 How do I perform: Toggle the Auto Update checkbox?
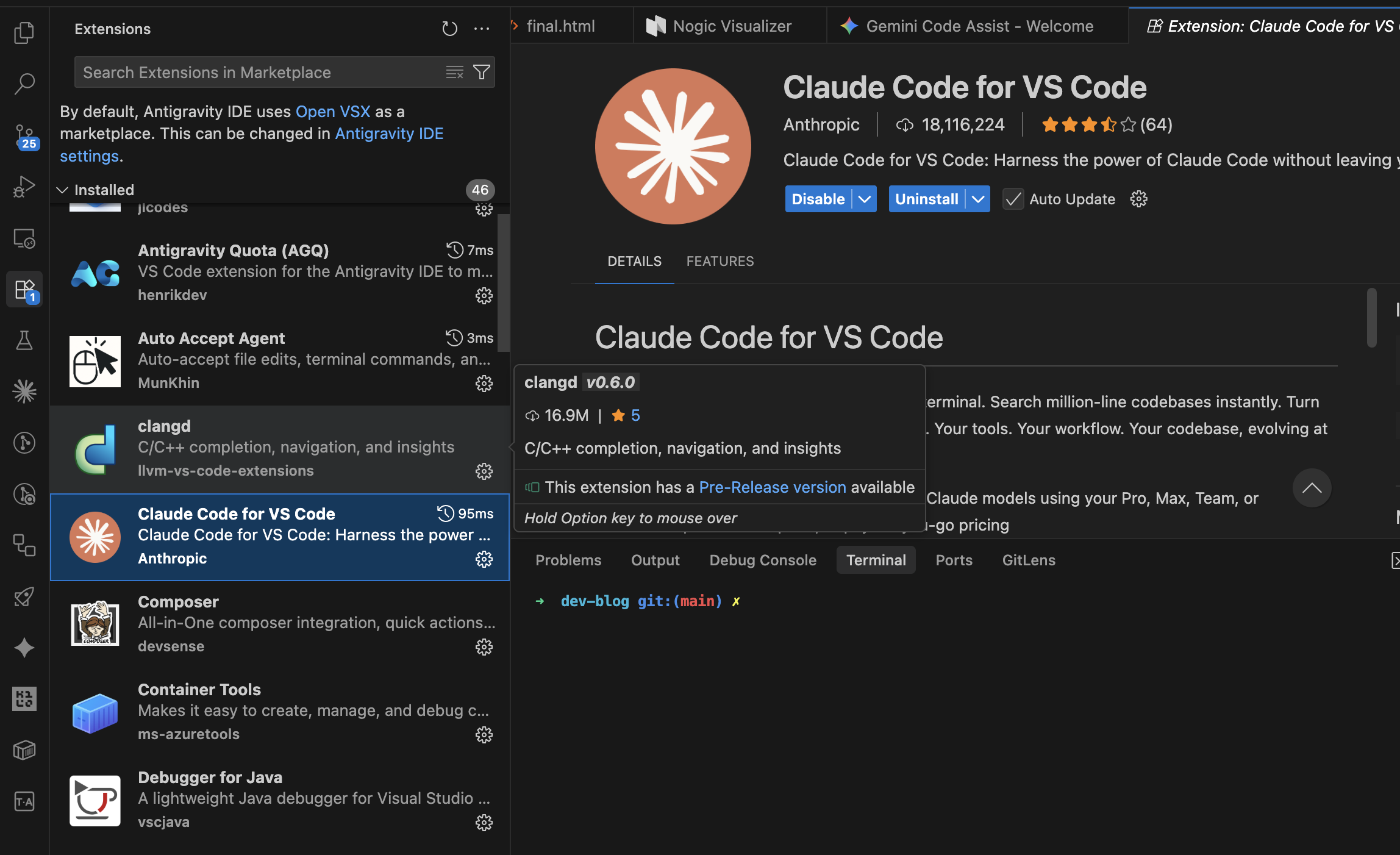(1013, 199)
